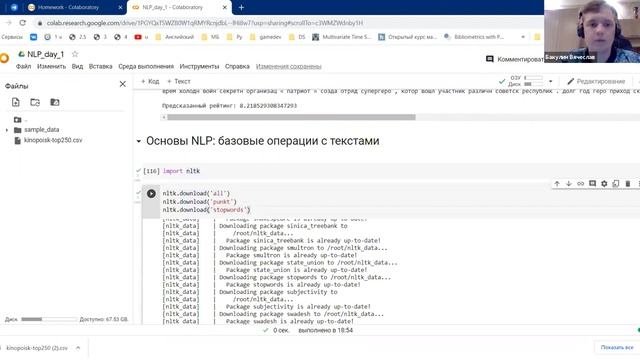
Task: Switch mode via Редактирование button
Action: (596, 81)
